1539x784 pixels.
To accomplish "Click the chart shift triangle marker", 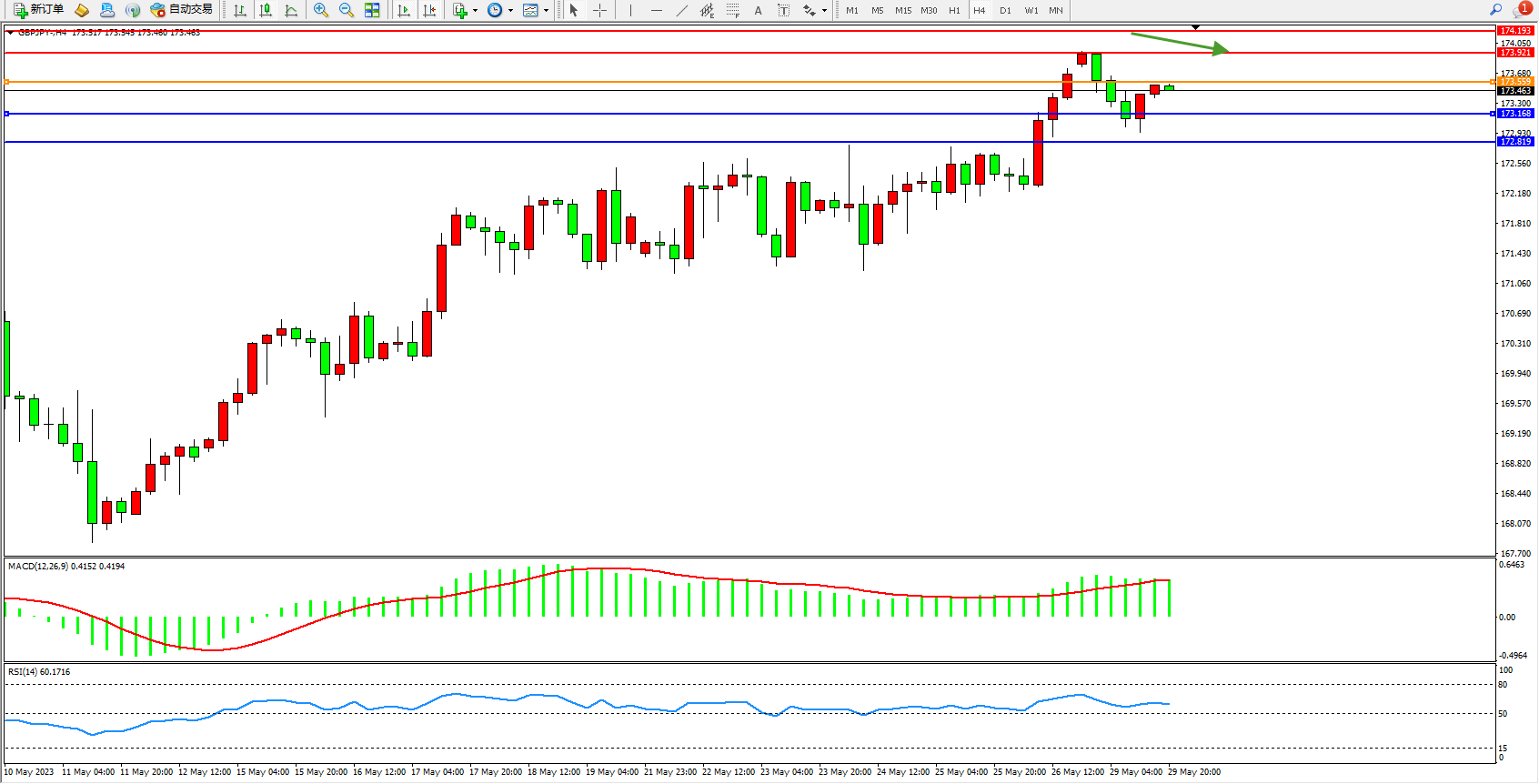I will (x=1195, y=27).
